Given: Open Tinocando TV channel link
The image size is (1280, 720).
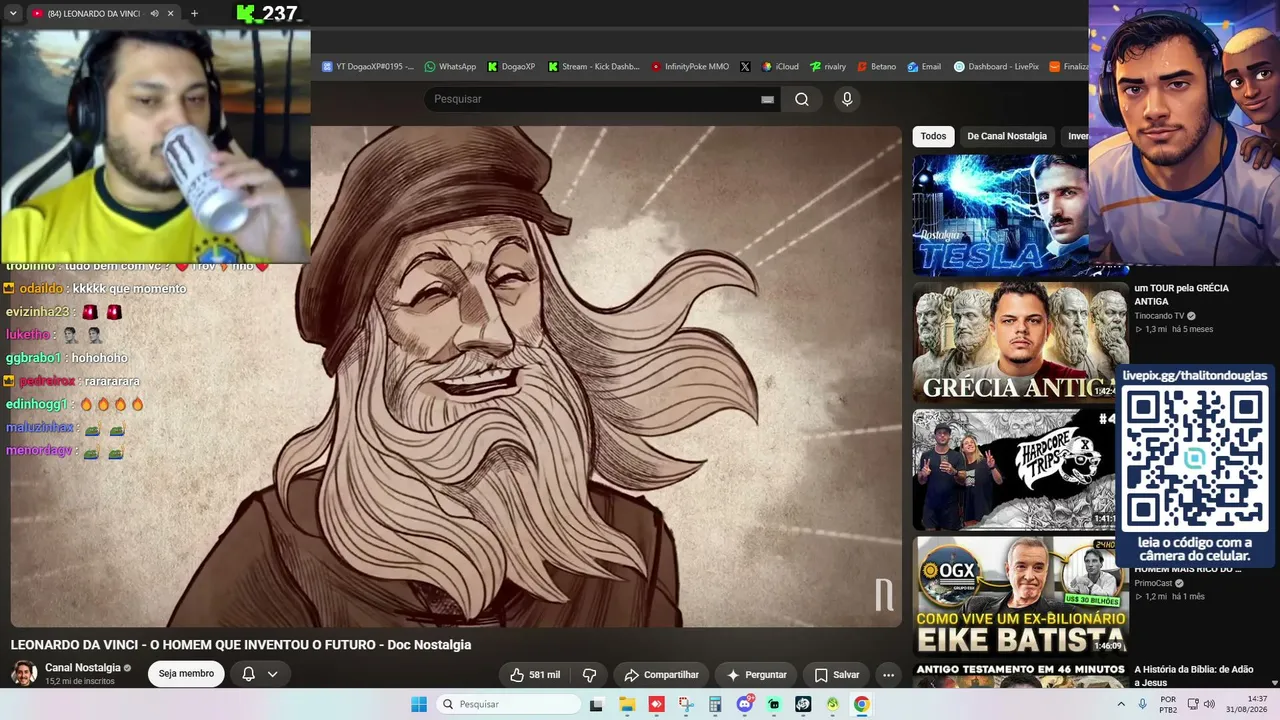Looking at the screenshot, I should coord(1159,316).
